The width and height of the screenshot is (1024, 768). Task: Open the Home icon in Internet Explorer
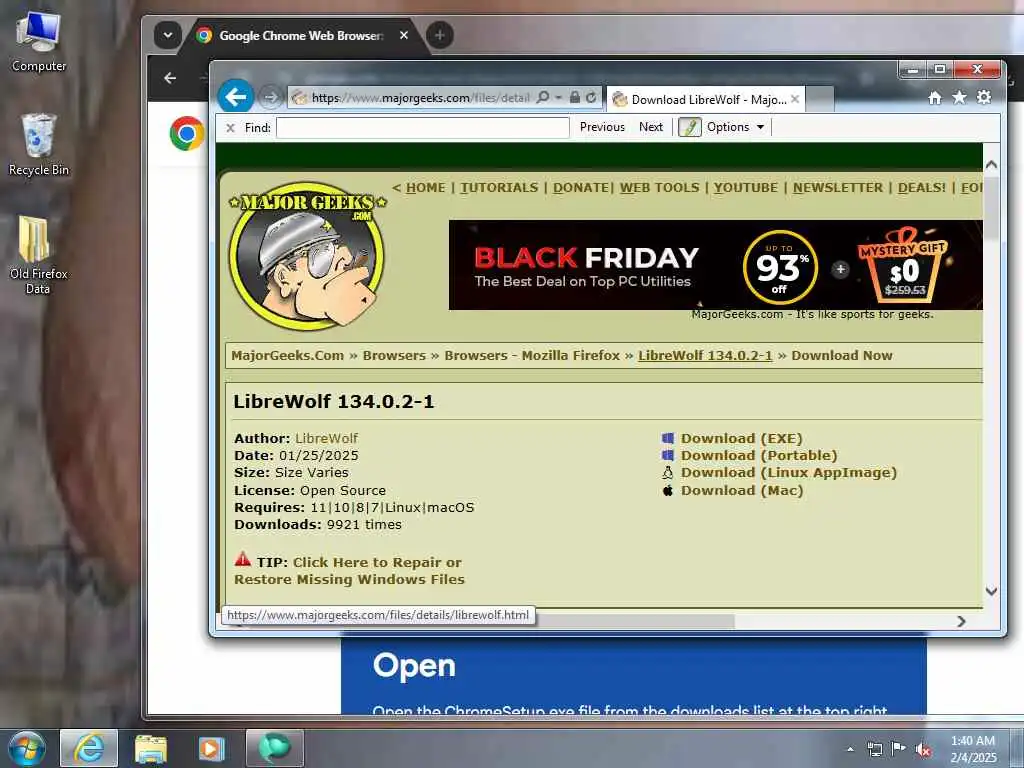(x=935, y=98)
